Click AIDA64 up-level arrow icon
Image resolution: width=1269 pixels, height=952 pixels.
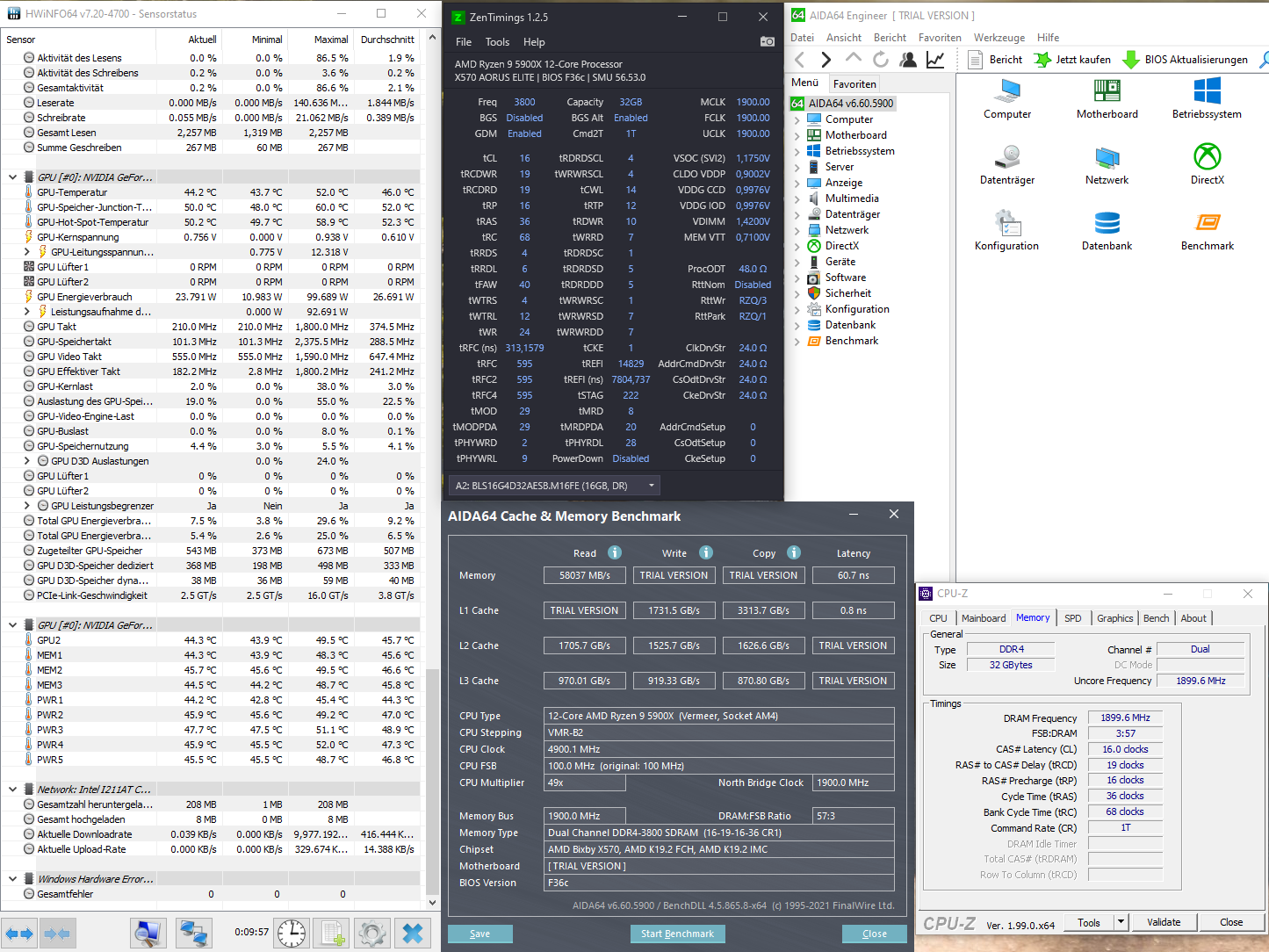853,58
